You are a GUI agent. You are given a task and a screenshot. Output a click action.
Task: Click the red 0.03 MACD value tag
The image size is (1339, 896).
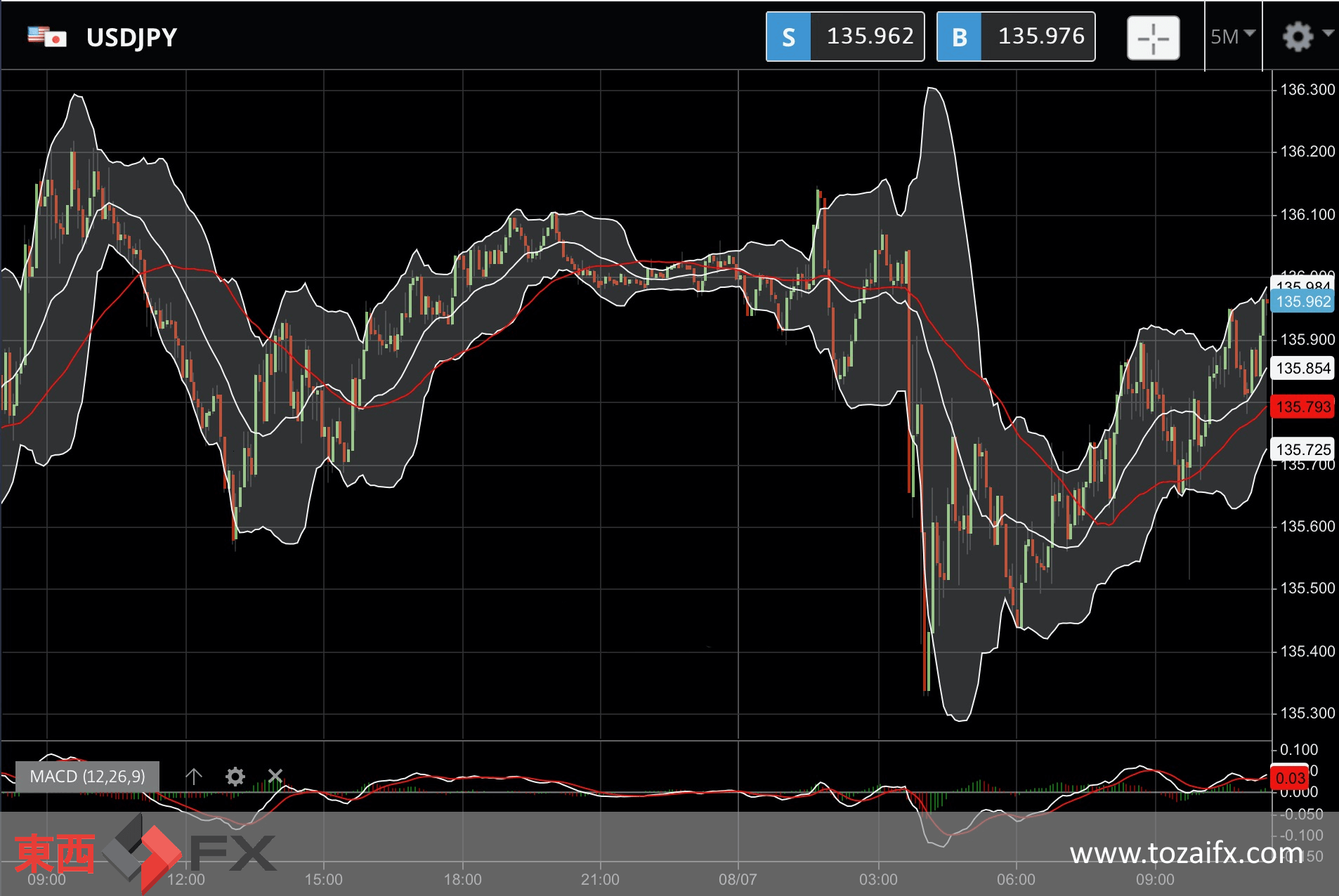1290,778
